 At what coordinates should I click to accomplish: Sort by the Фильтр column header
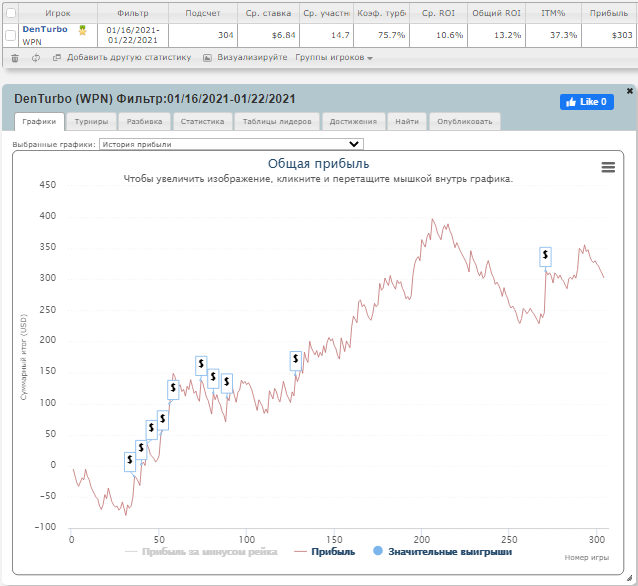(x=133, y=13)
